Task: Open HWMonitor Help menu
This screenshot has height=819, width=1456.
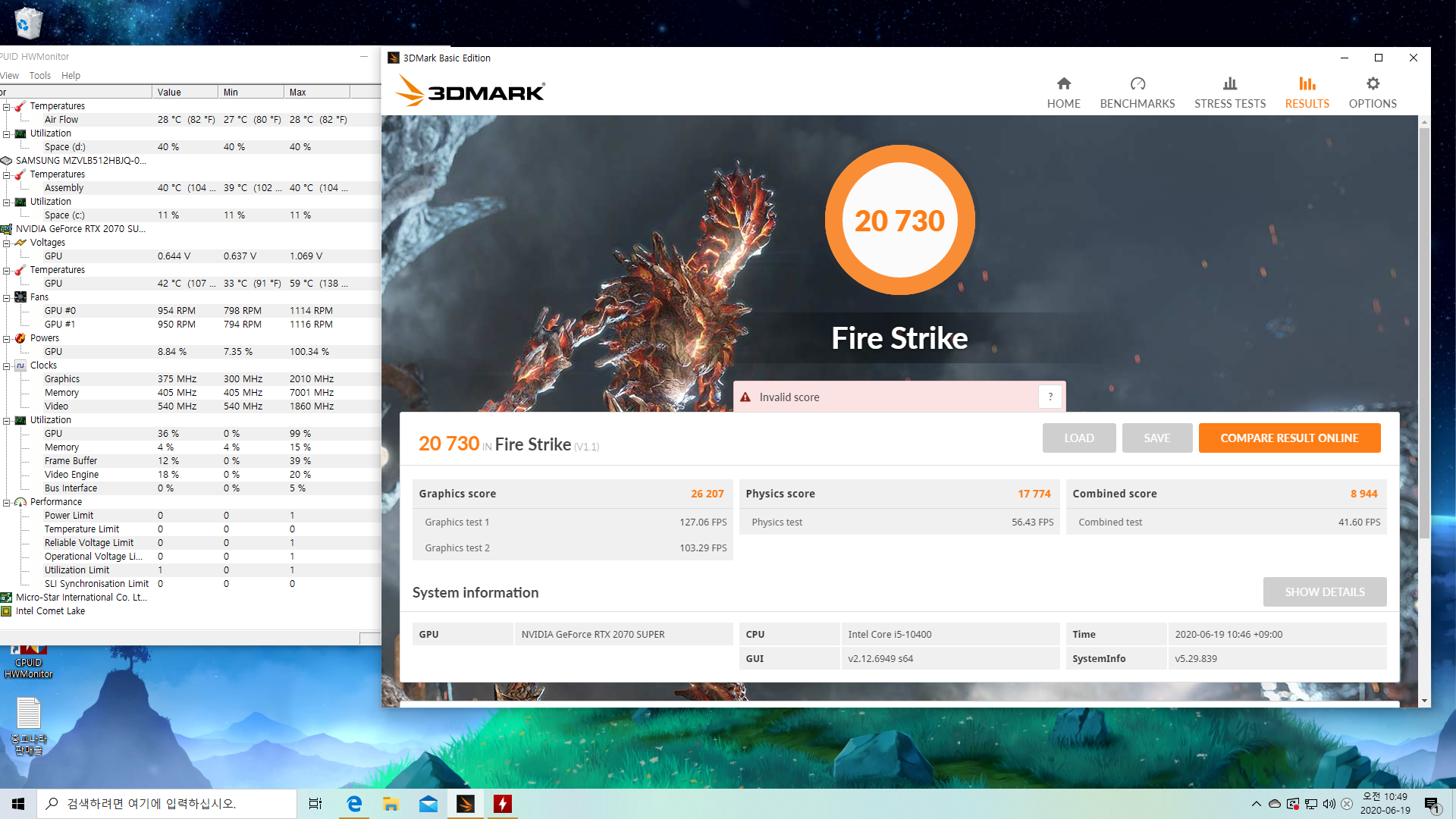Action: coord(71,76)
